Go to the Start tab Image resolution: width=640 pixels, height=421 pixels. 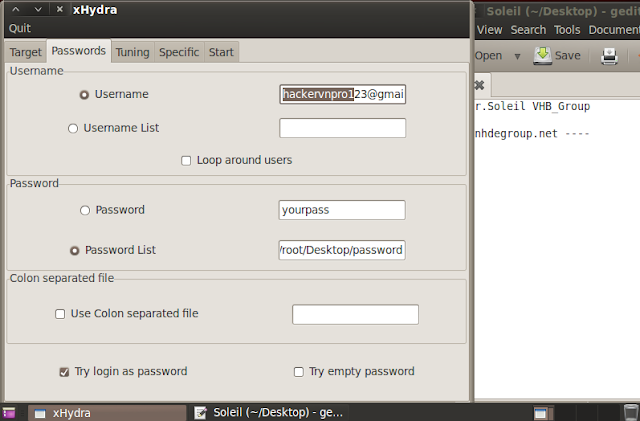(221, 52)
